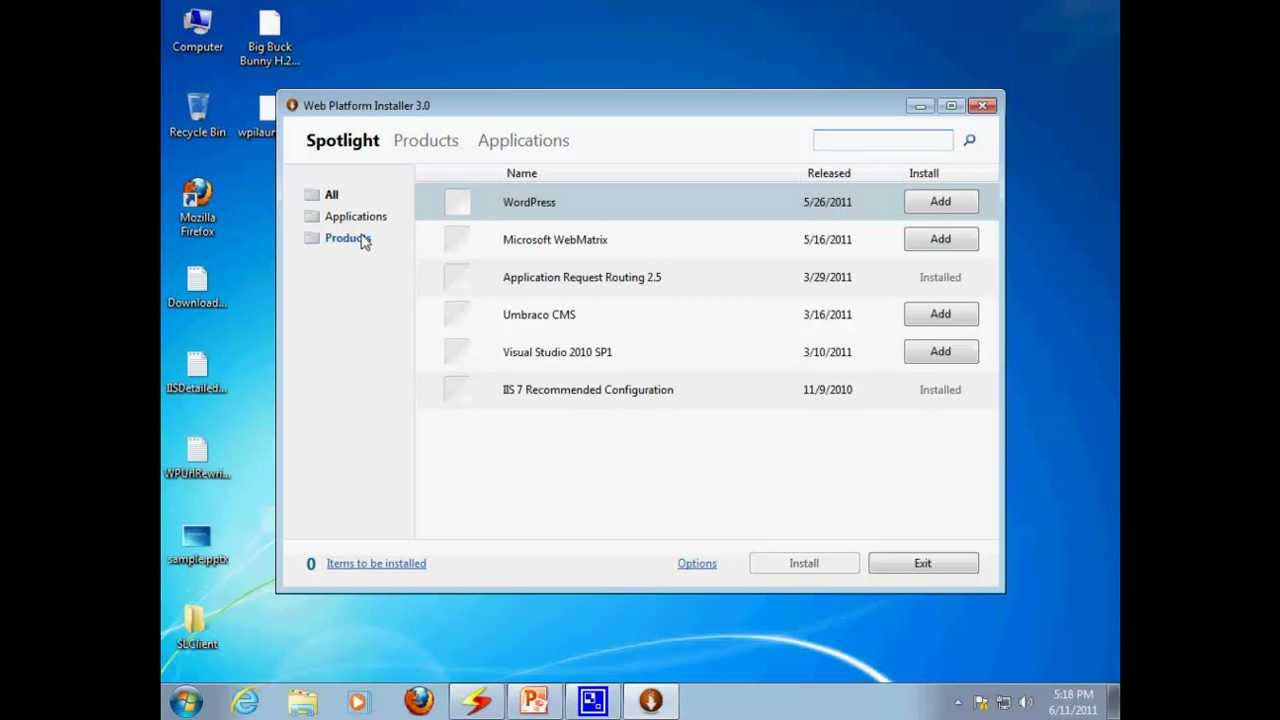The width and height of the screenshot is (1280, 720).
Task: Select Applications in the sidebar
Action: click(355, 217)
